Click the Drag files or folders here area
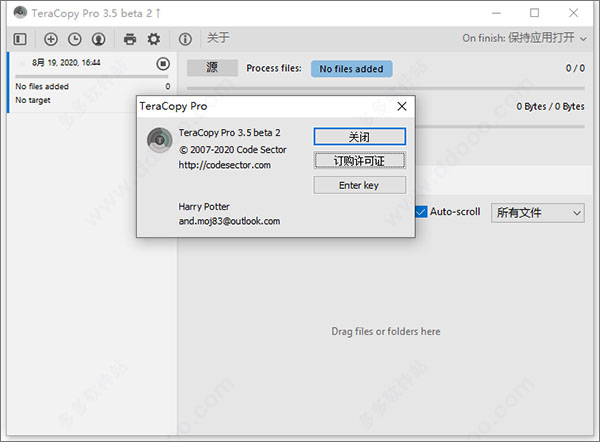 pos(386,331)
